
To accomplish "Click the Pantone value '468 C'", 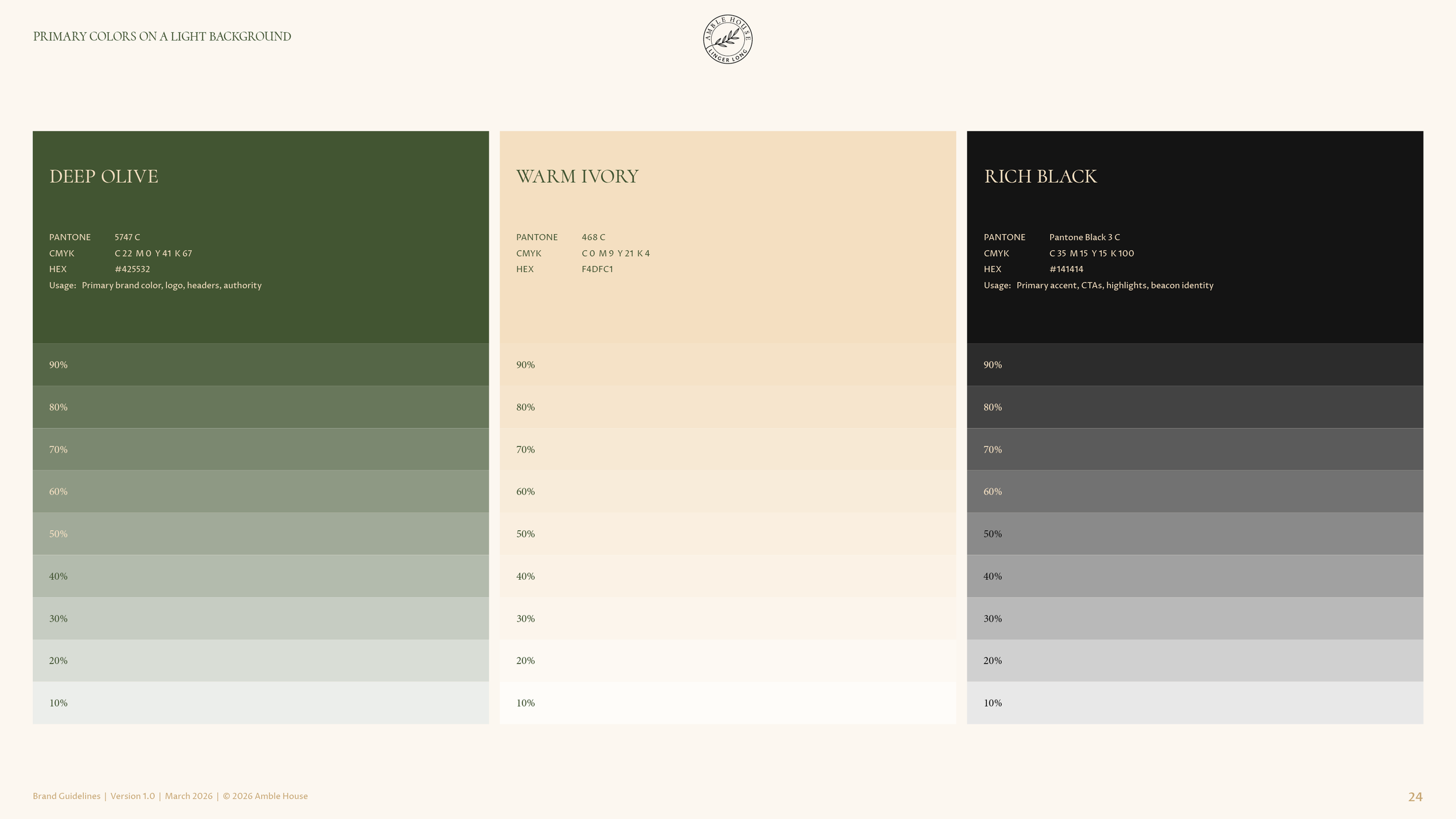I will [593, 237].
